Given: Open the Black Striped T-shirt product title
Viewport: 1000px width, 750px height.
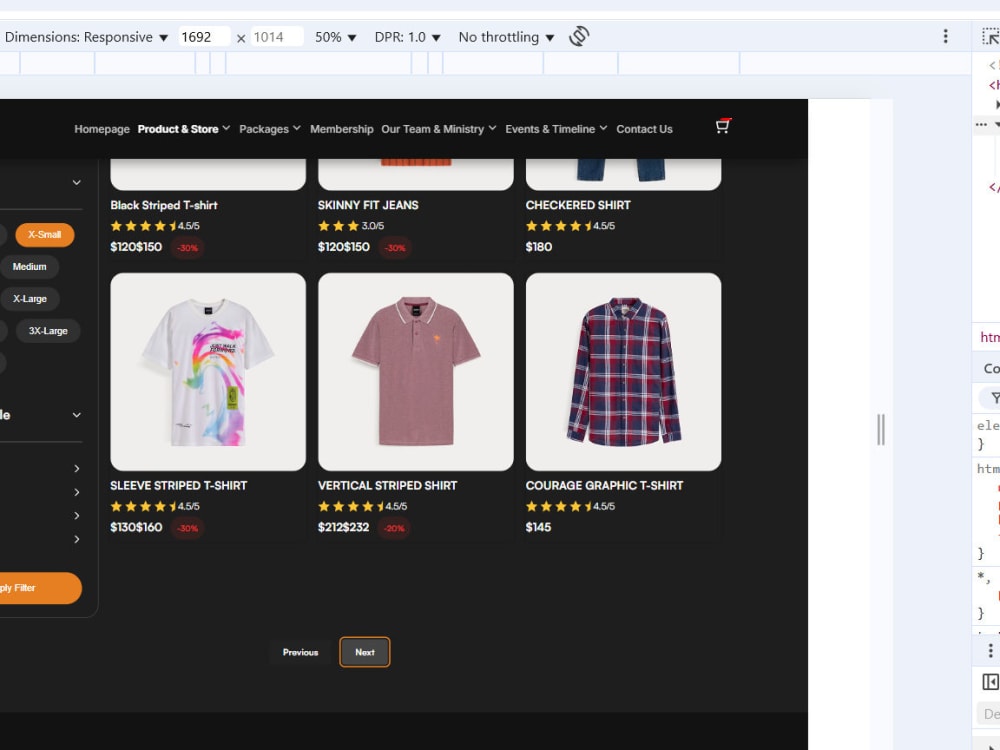Looking at the screenshot, I should coord(164,205).
